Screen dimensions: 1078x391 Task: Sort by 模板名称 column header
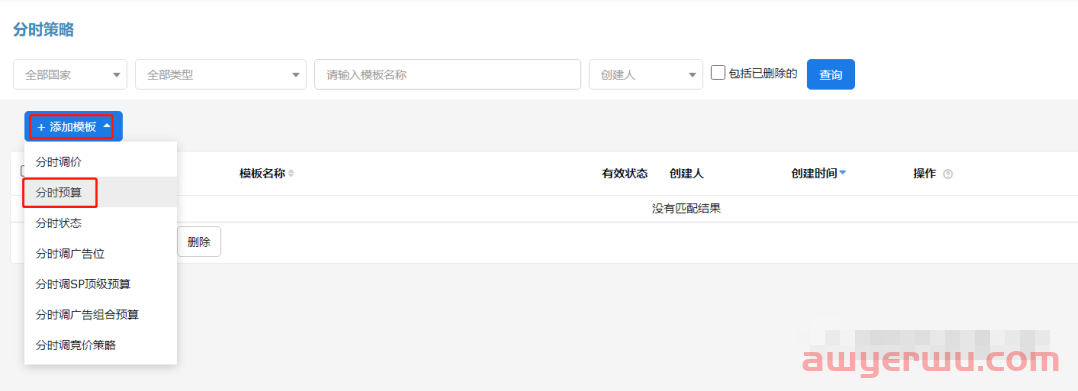click(x=266, y=174)
